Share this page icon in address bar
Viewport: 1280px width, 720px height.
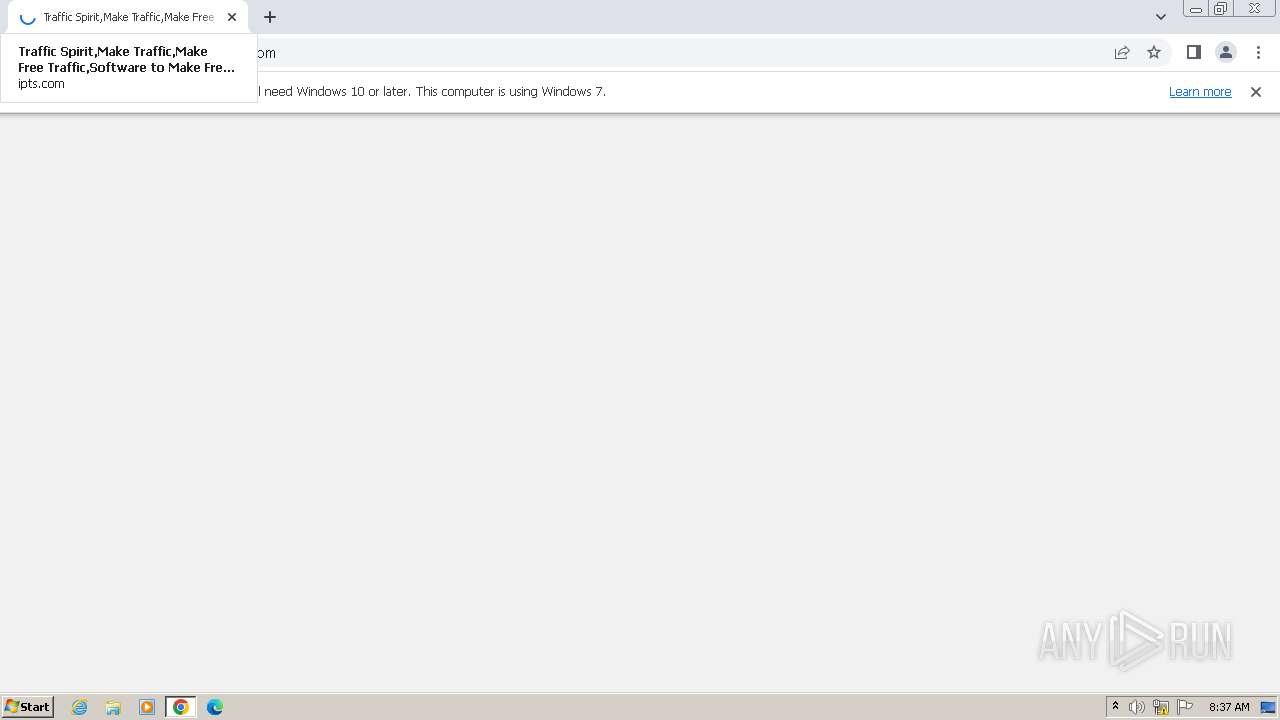tap(1122, 52)
